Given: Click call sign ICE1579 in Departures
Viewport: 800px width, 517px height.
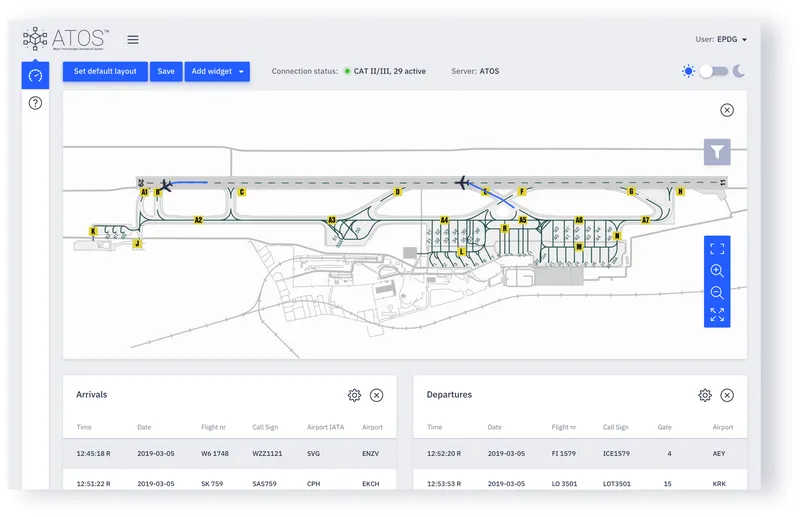Looking at the screenshot, I should (616, 453).
